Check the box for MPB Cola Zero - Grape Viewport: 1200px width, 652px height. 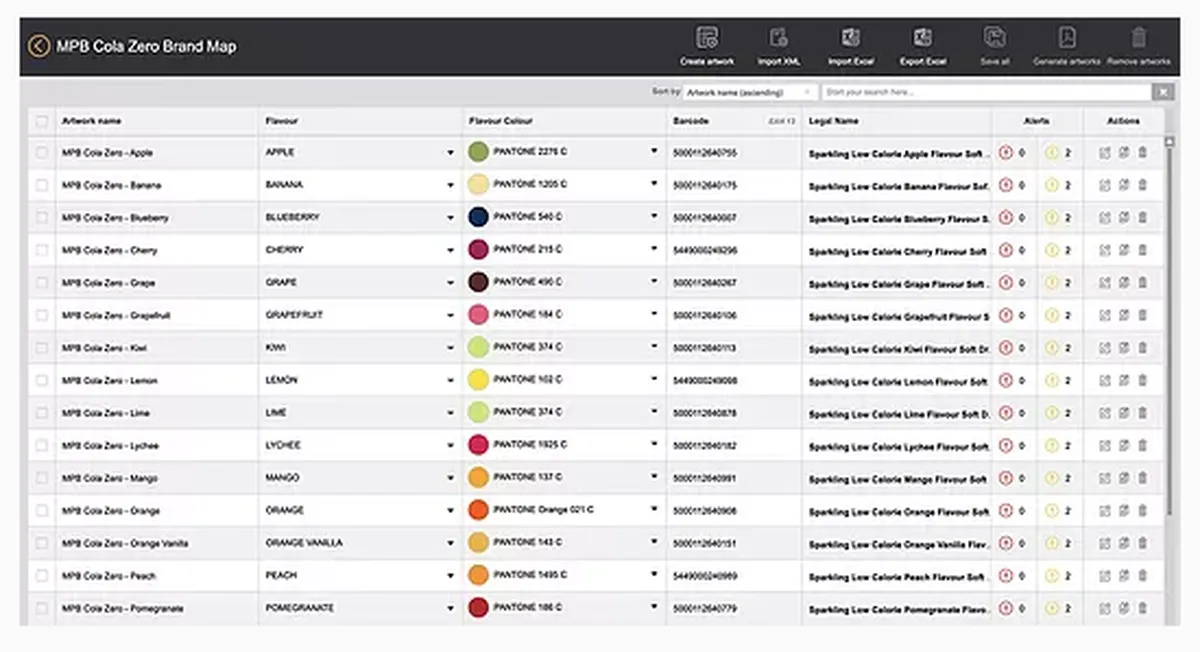(x=41, y=283)
